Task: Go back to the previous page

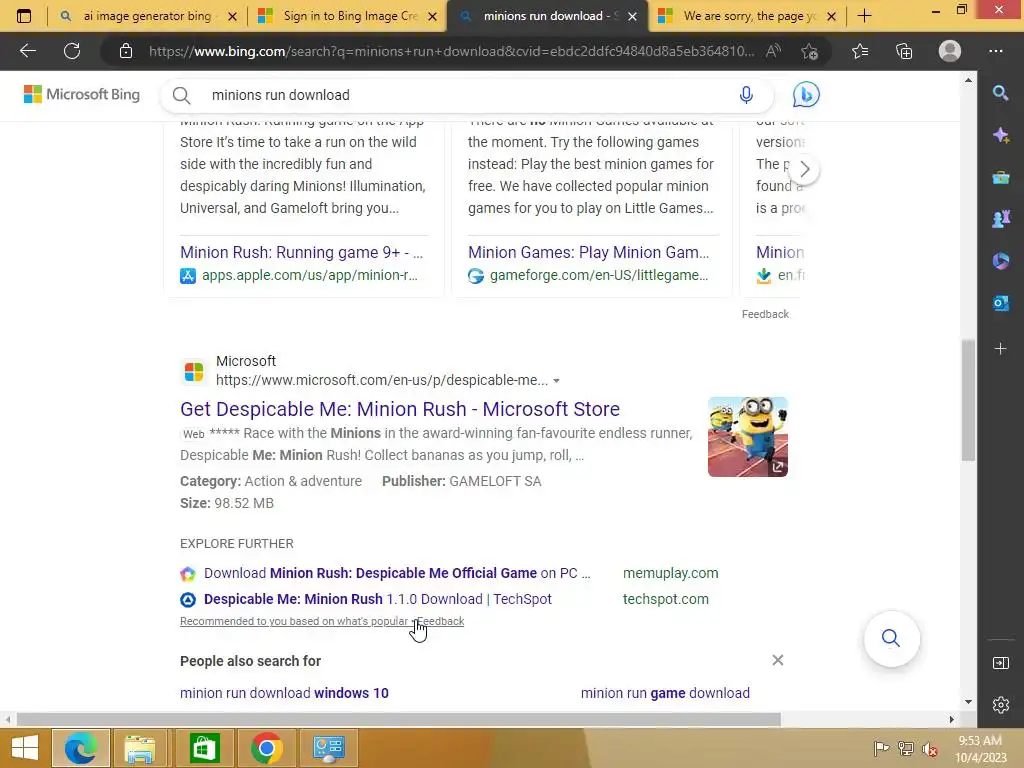Action: click(x=27, y=51)
